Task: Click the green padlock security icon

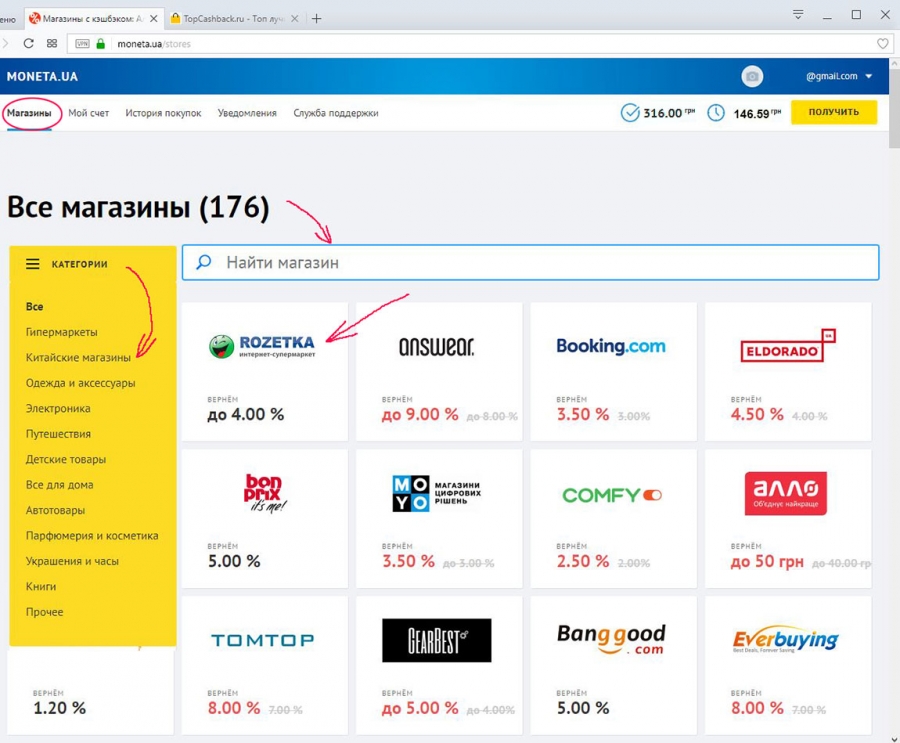Action: pos(101,44)
